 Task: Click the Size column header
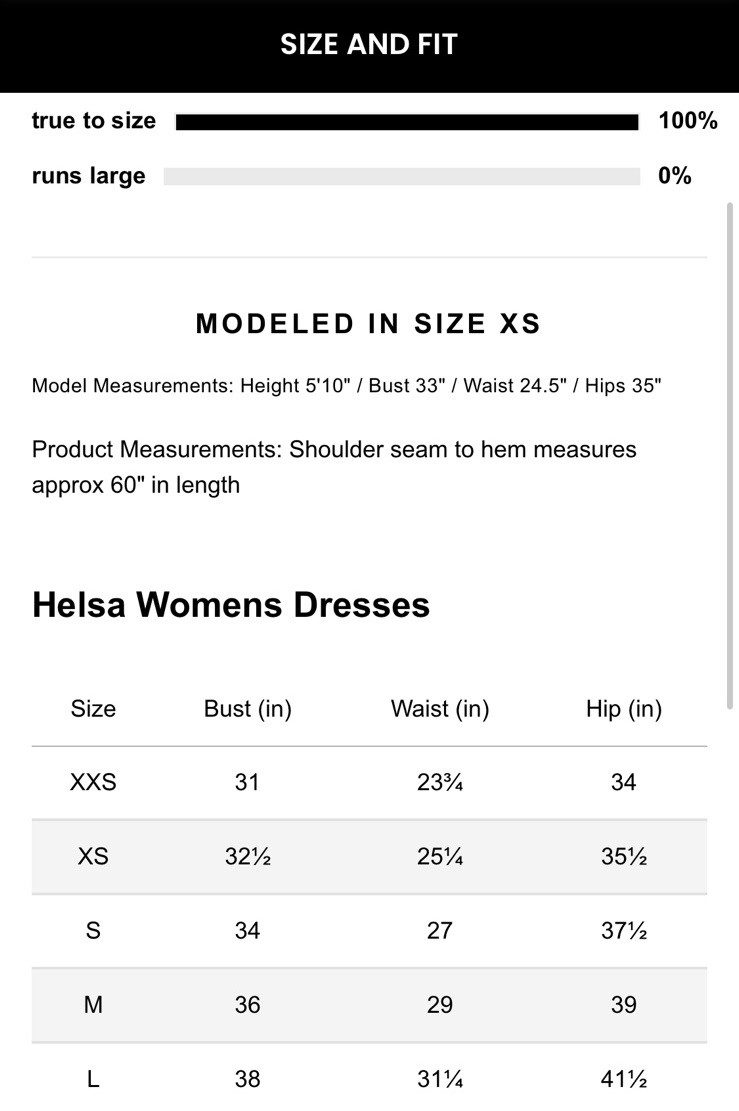pos(93,709)
